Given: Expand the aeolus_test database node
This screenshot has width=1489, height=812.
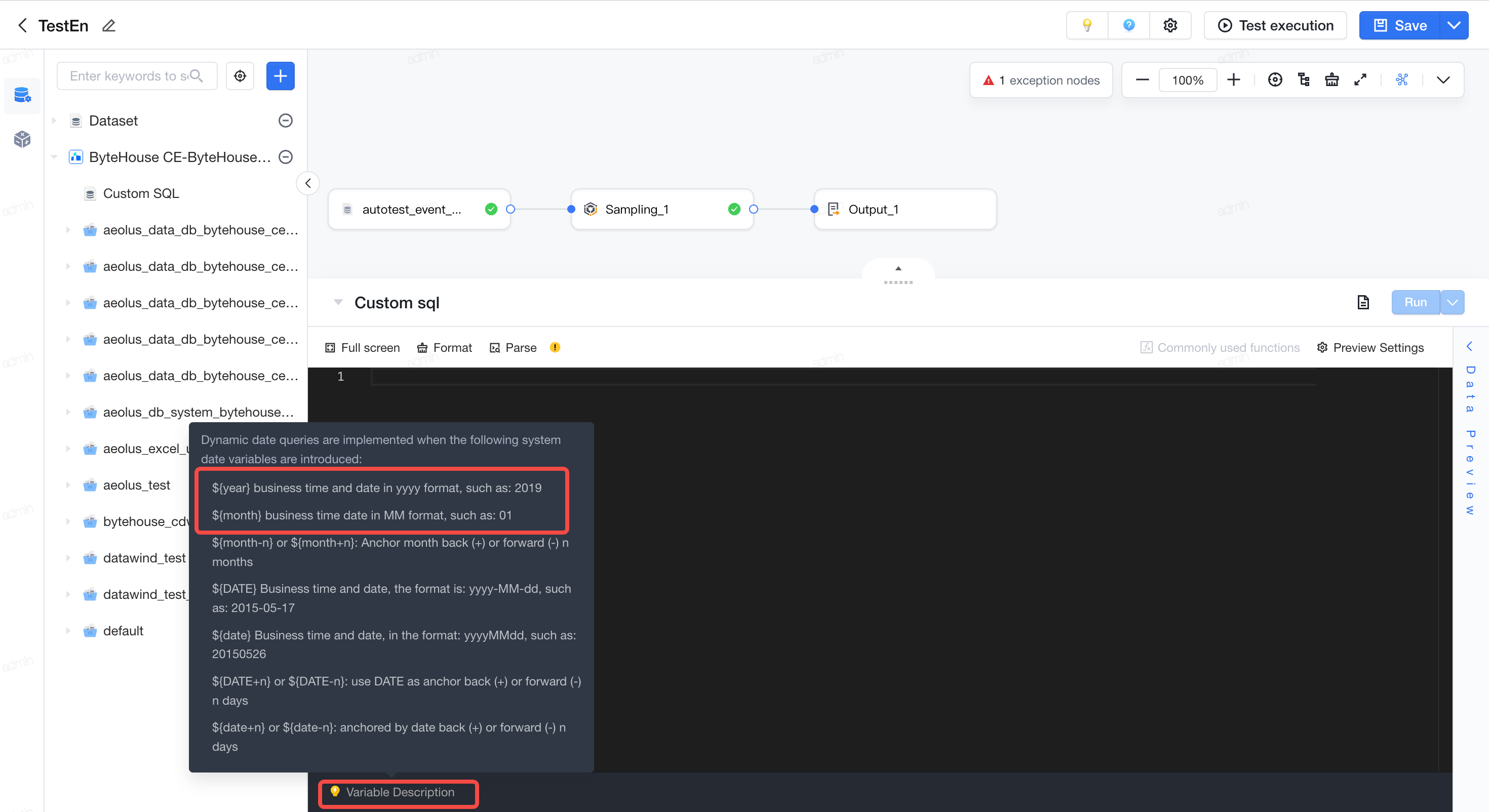Looking at the screenshot, I should click(68, 485).
